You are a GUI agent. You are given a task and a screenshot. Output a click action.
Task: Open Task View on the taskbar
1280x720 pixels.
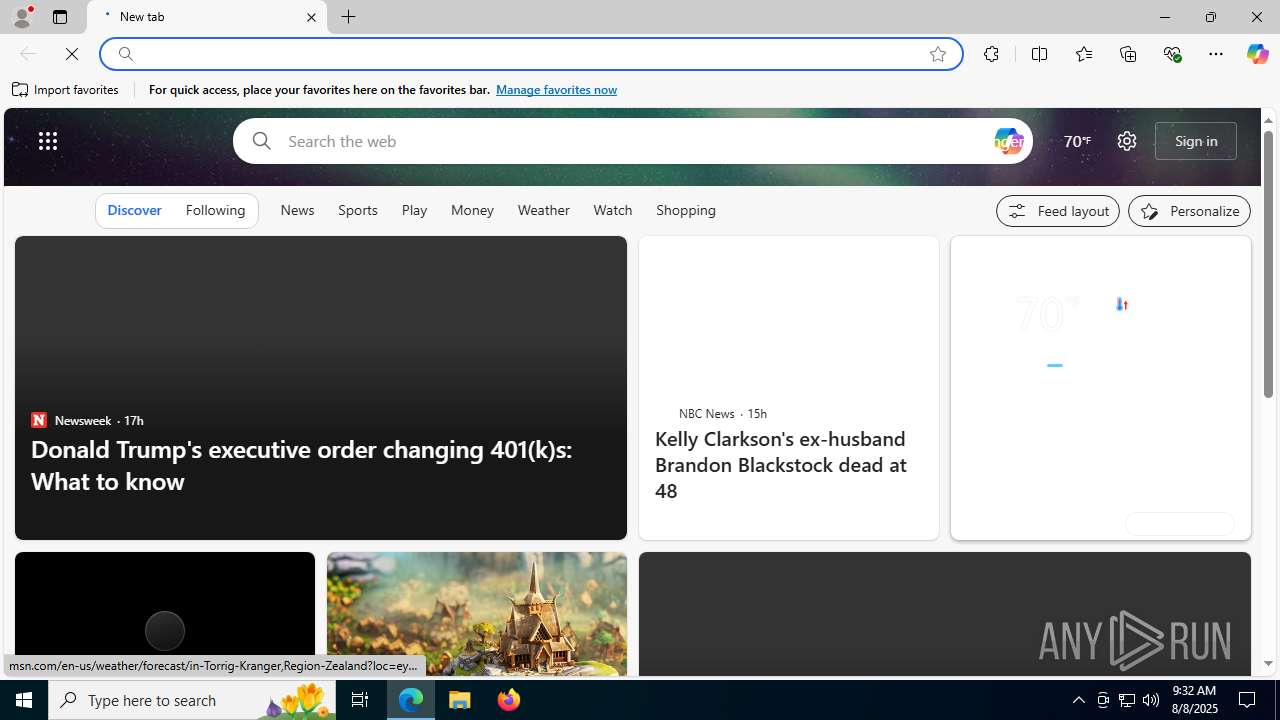tap(360, 700)
